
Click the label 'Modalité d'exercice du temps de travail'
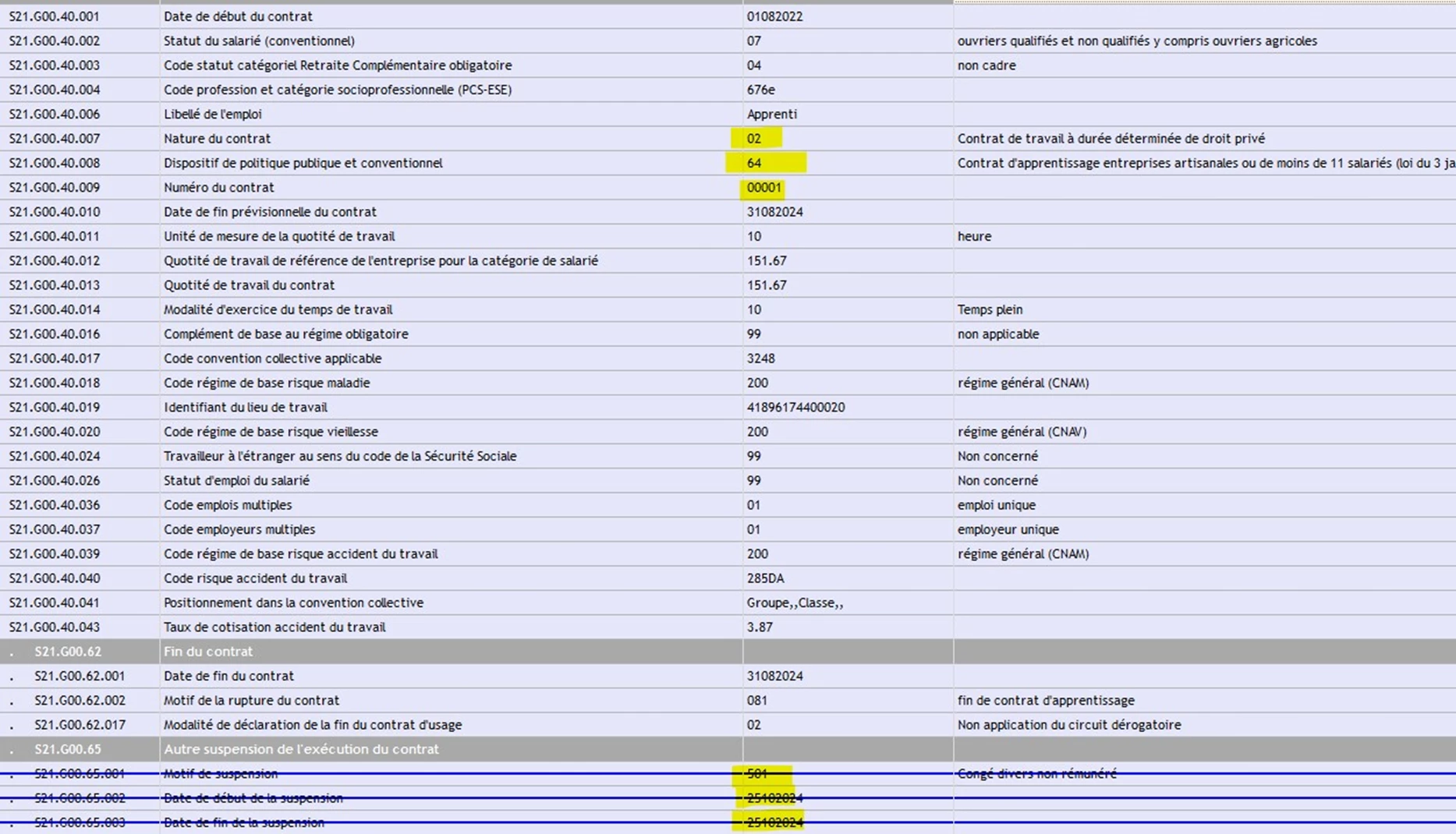coord(278,309)
